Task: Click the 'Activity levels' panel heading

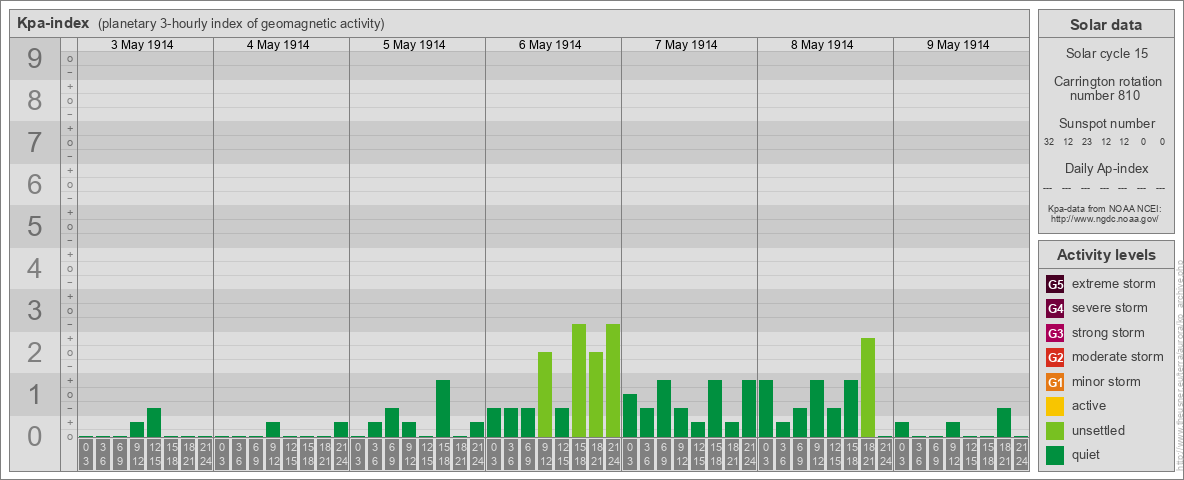Action: pos(1106,255)
